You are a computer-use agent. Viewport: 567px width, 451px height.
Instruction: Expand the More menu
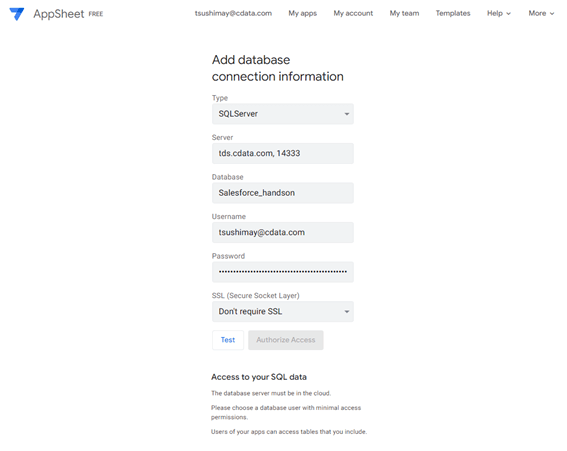click(x=541, y=13)
